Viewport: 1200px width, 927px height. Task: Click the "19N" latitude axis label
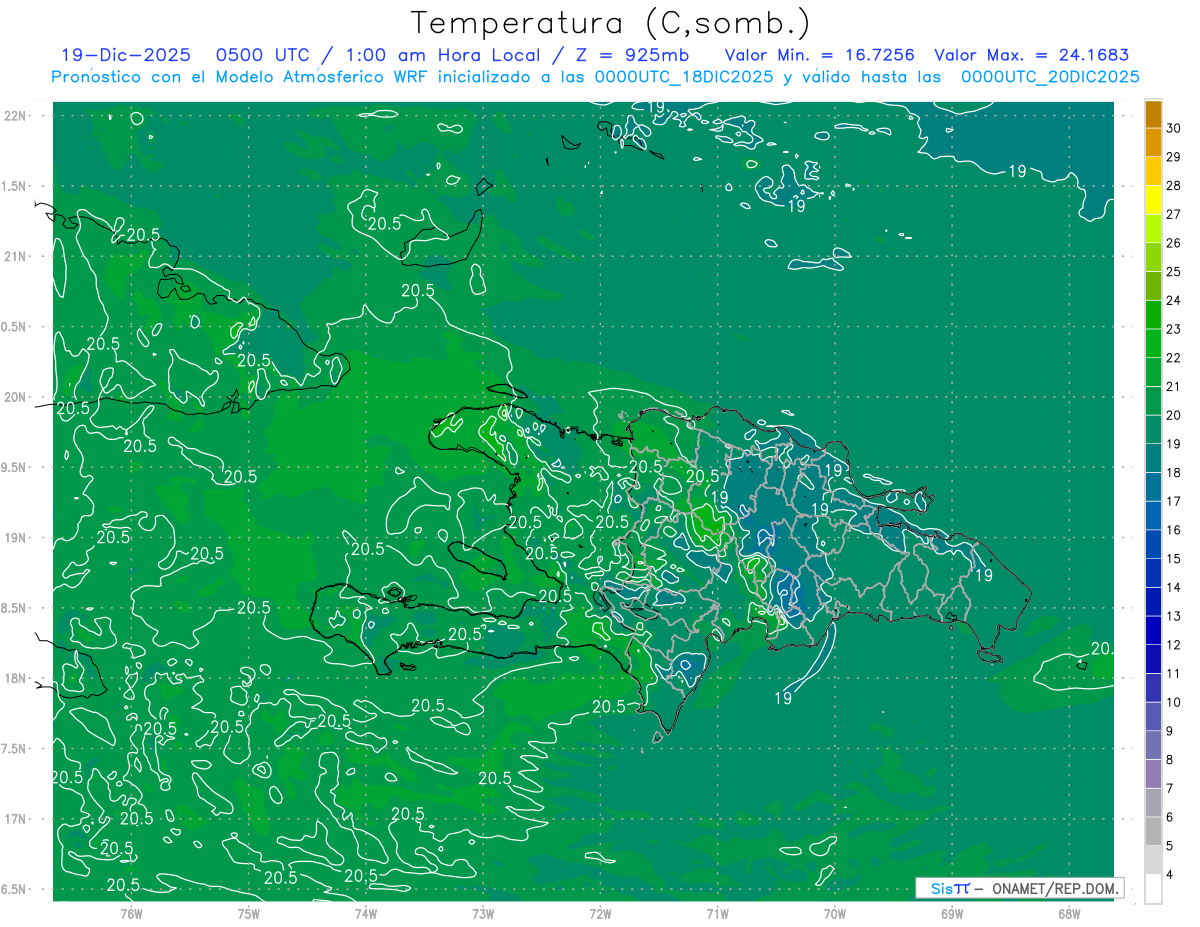point(16,537)
